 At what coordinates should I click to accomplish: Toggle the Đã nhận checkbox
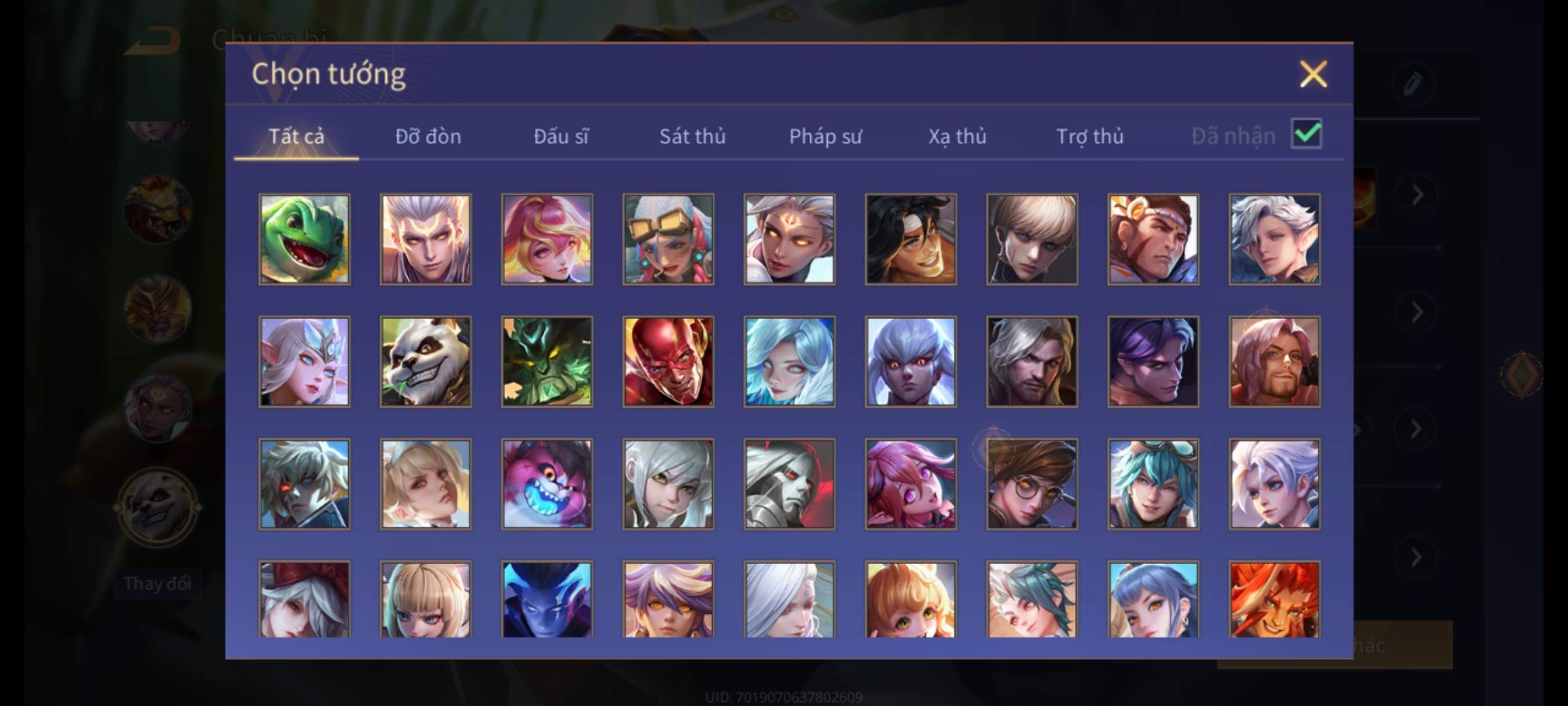[x=1306, y=134]
